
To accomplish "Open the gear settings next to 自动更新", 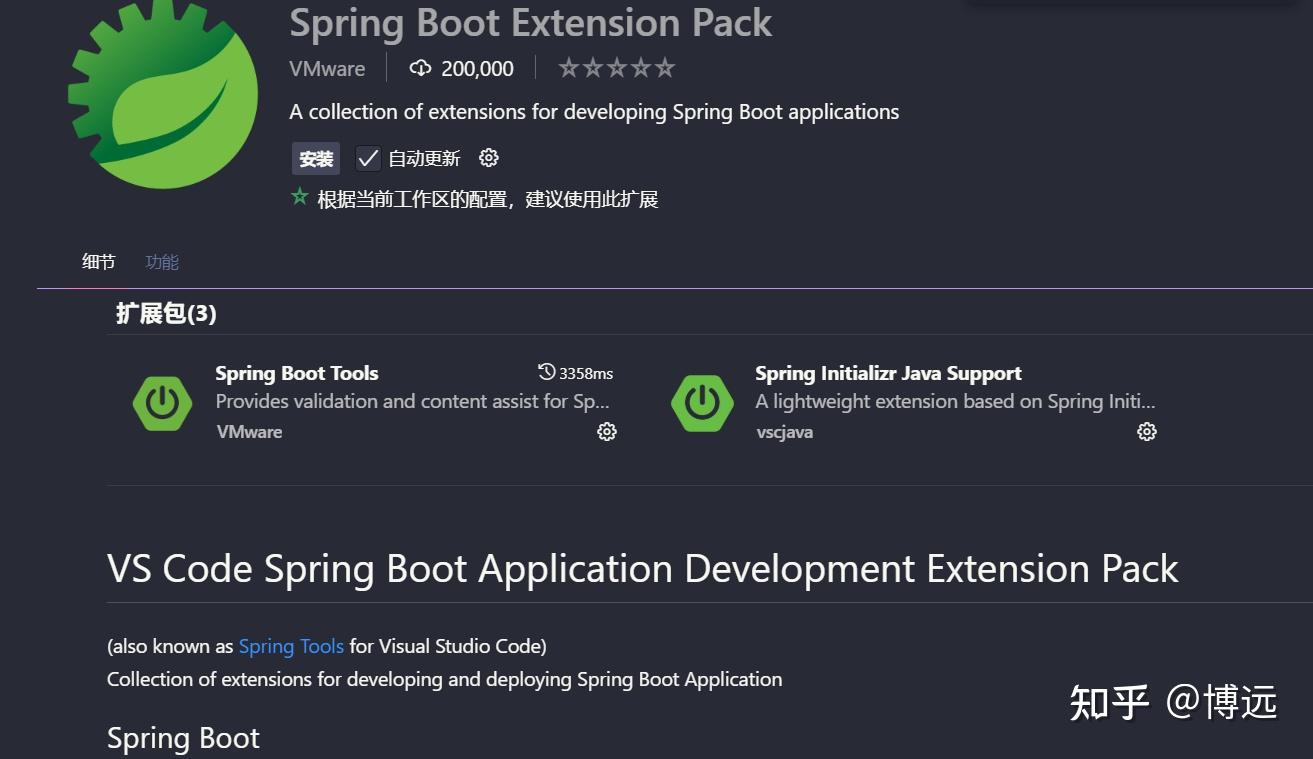I will [489, 158].
